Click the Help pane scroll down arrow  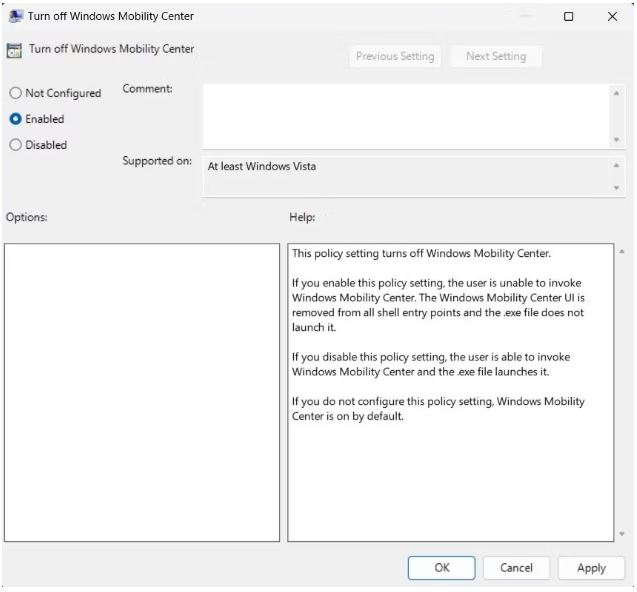click(x=622, y=533)
